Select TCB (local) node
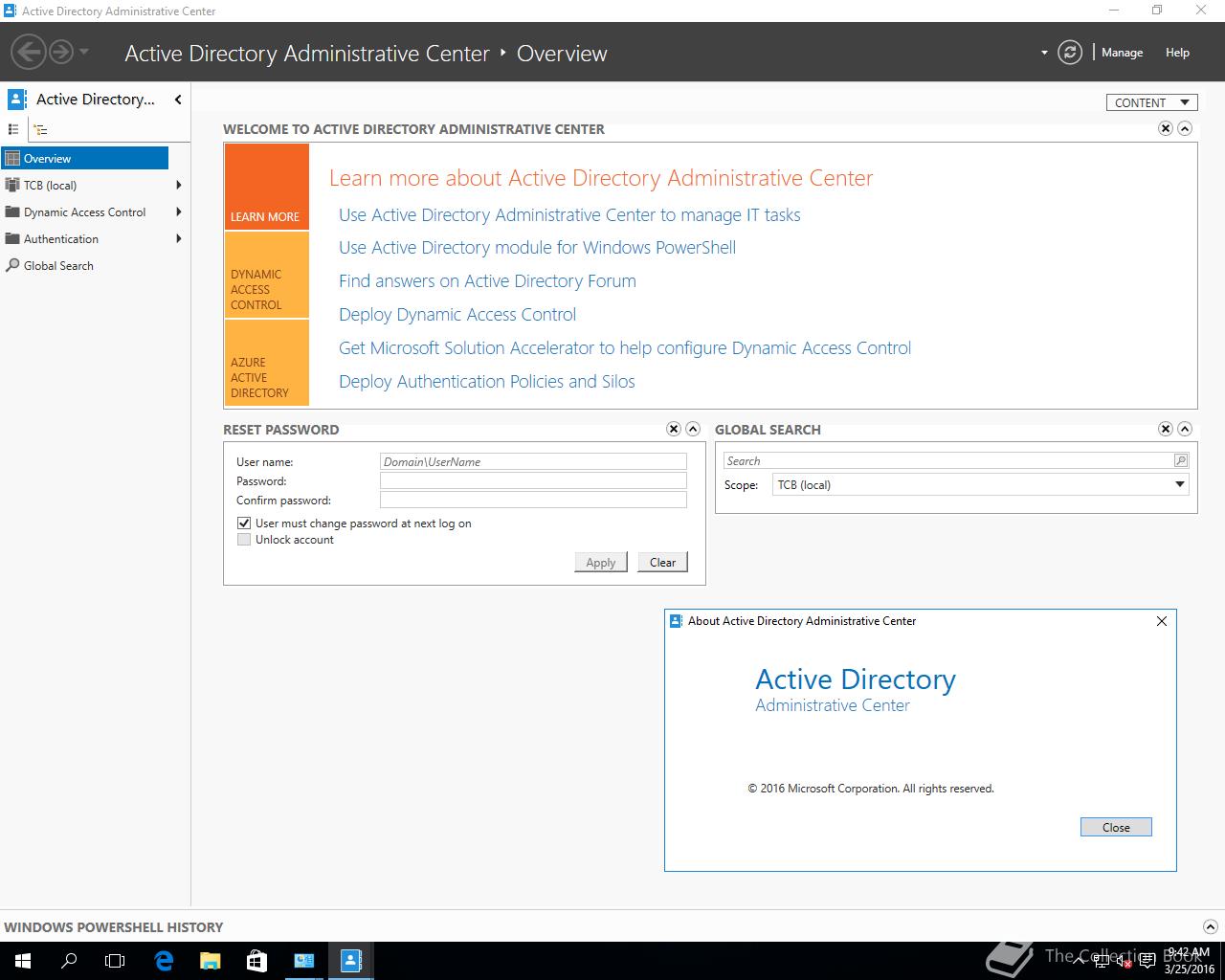This screenshot has width=1225, height=980. pyautogui.click(x=50, y=186)
